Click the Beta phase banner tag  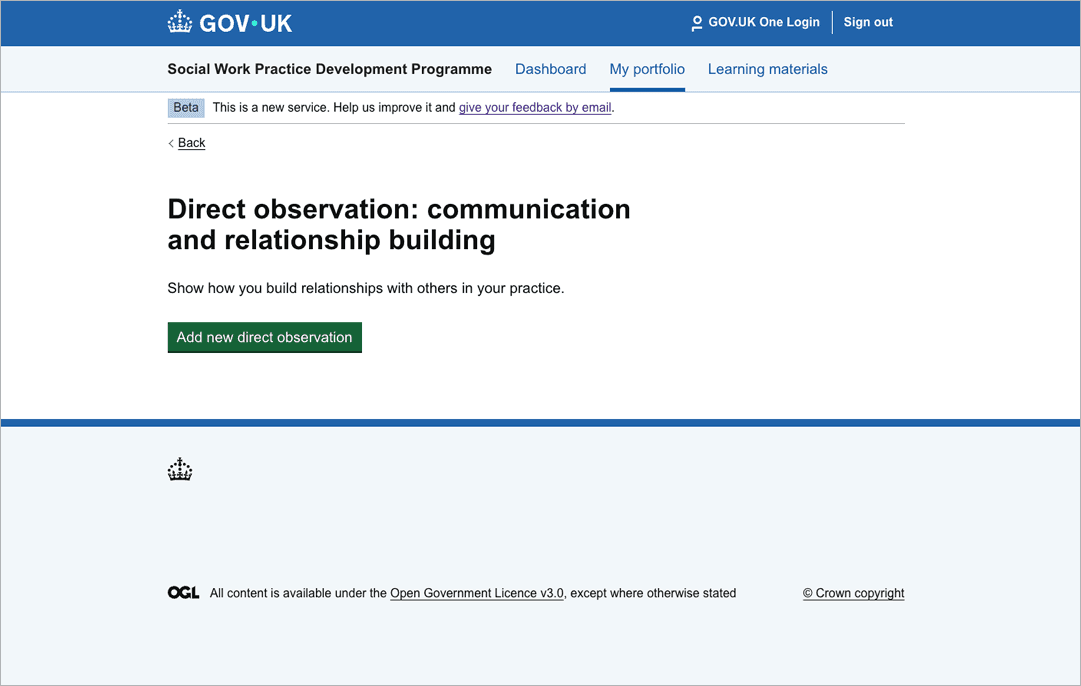(185, 107)
